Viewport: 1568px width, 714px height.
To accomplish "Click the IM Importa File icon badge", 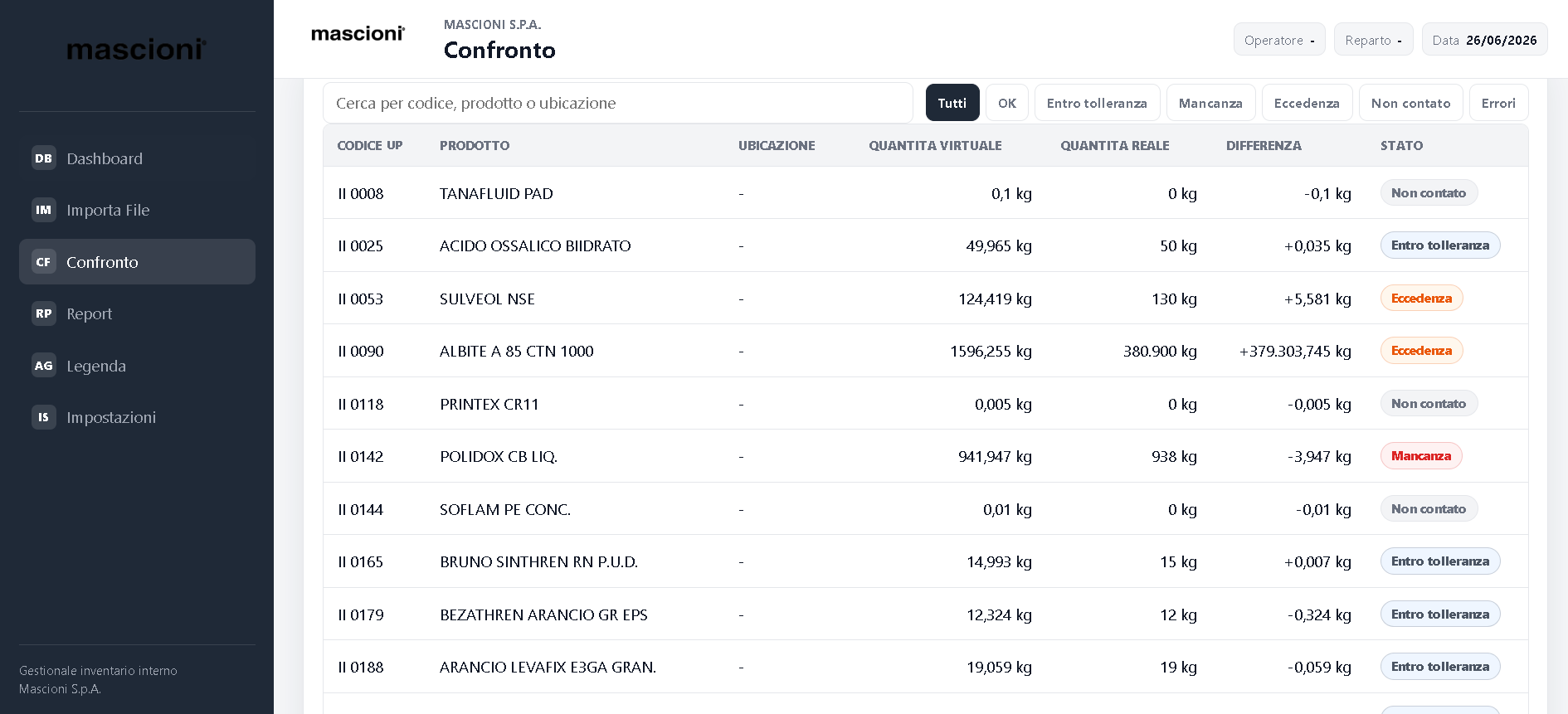I will [43, 210].
